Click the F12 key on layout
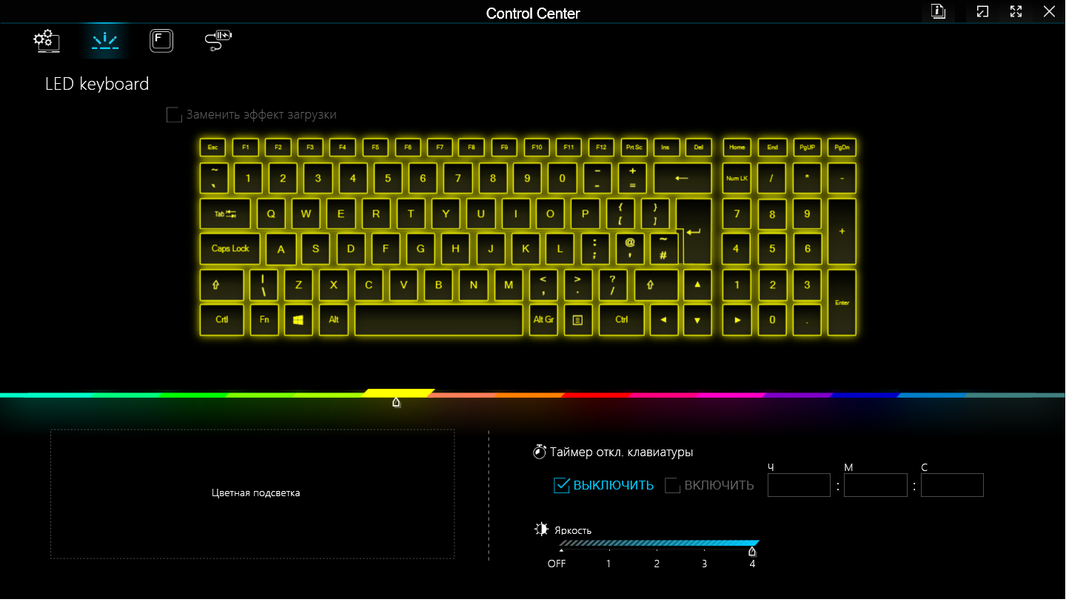The image size is (1066, 600). coord(601,147)
